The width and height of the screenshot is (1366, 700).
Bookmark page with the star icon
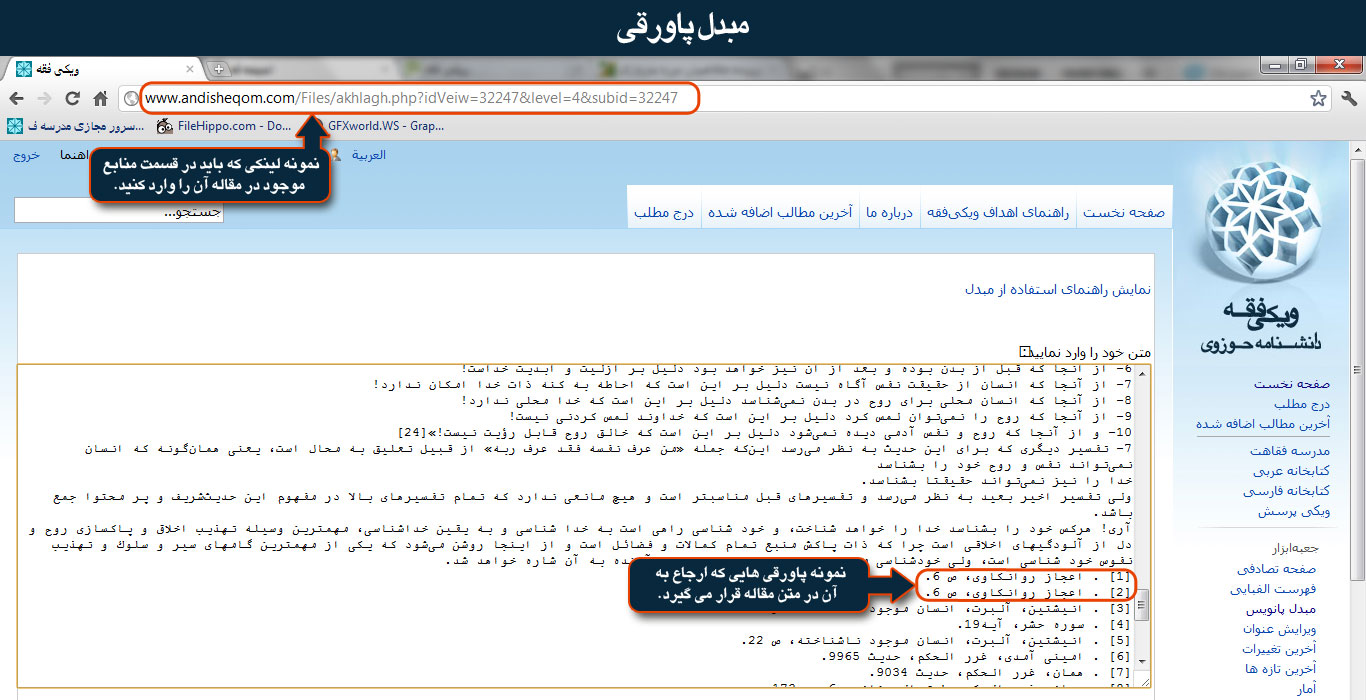[x=1318, y=98]
